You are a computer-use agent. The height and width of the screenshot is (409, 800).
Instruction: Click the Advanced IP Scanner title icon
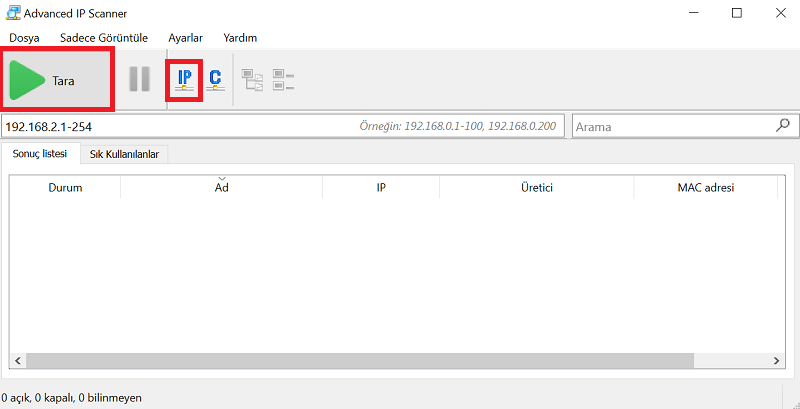pos(13,13)
